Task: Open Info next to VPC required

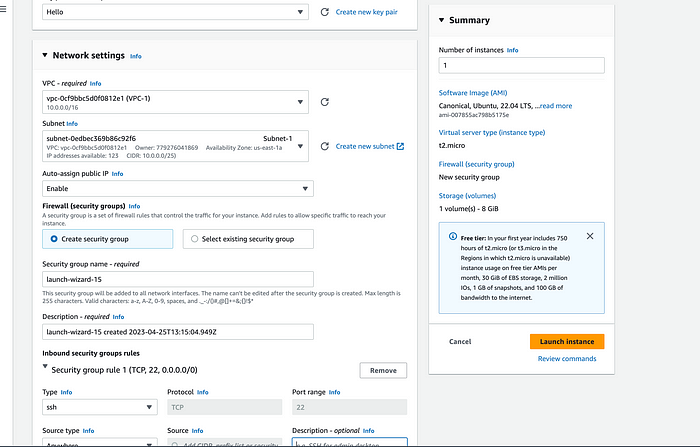Action: coord(96,84)
